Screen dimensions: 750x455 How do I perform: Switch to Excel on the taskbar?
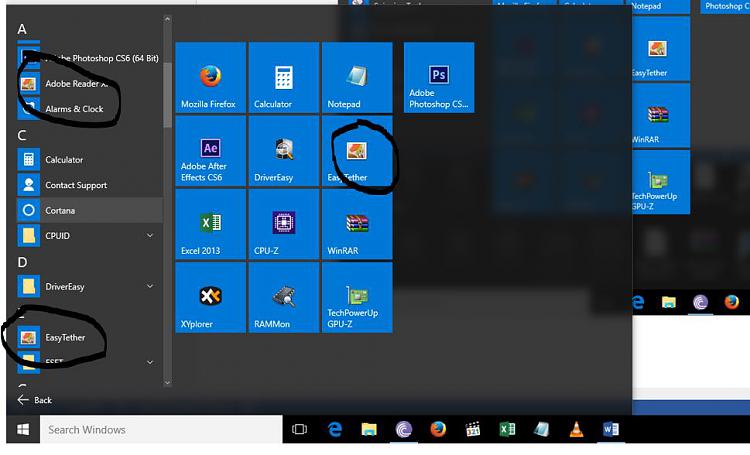click(x=507, y=429)
